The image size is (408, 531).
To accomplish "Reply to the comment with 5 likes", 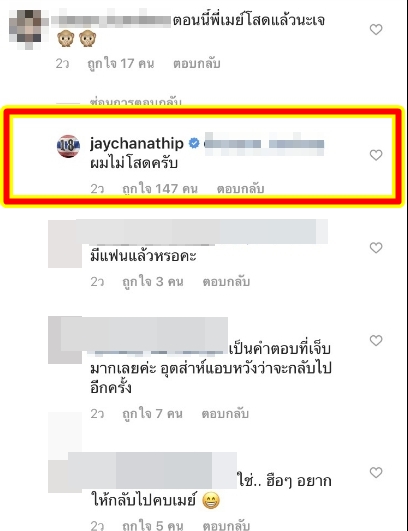I will click(x=226, y=525).
